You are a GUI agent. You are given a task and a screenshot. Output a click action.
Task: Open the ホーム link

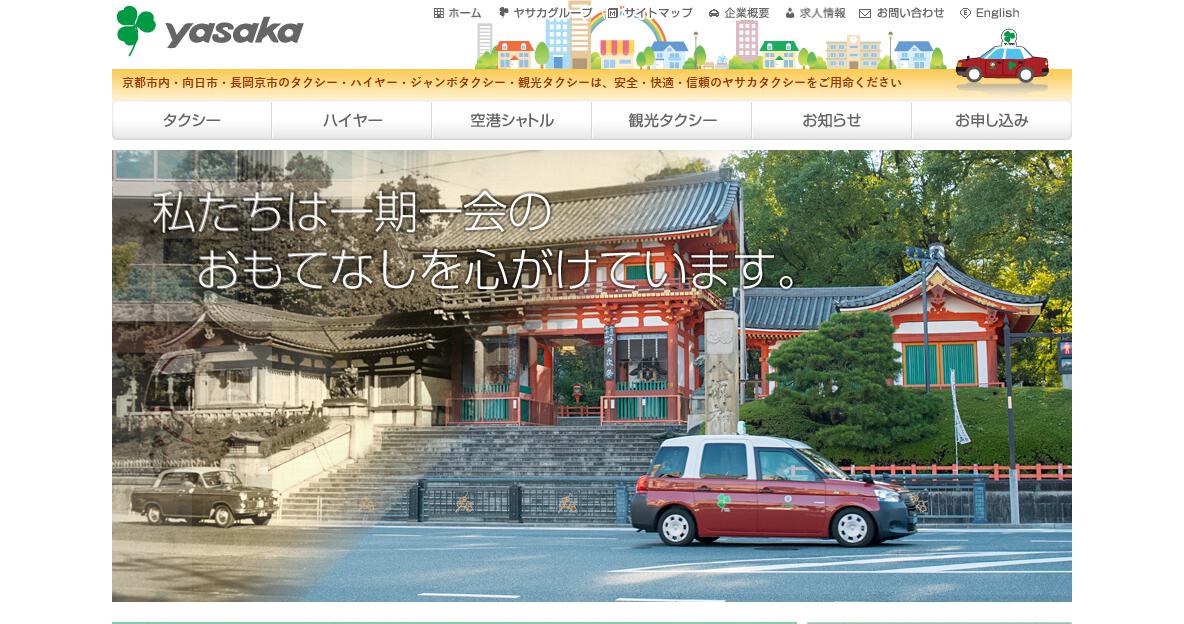(464, 13)
